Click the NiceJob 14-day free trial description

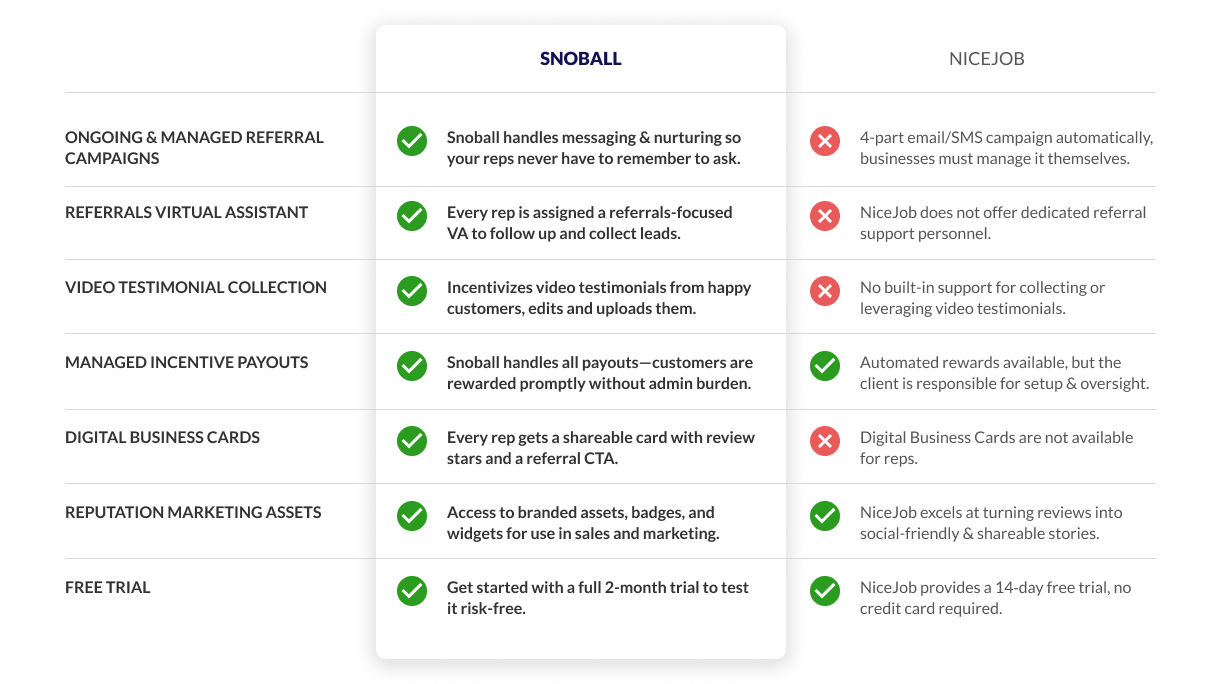click(x=996, y=597)
